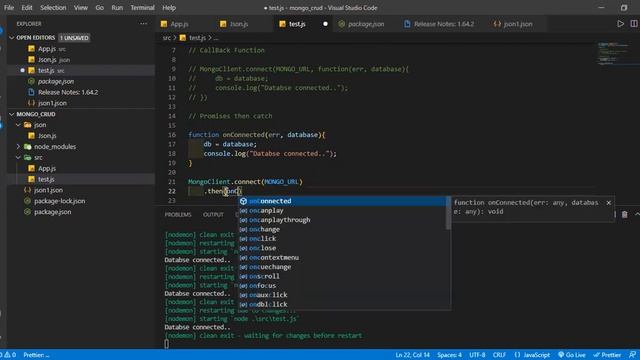Choose oncuechange suggestion
The width and height of the screenshot is (640, 360).
(342, 267)
